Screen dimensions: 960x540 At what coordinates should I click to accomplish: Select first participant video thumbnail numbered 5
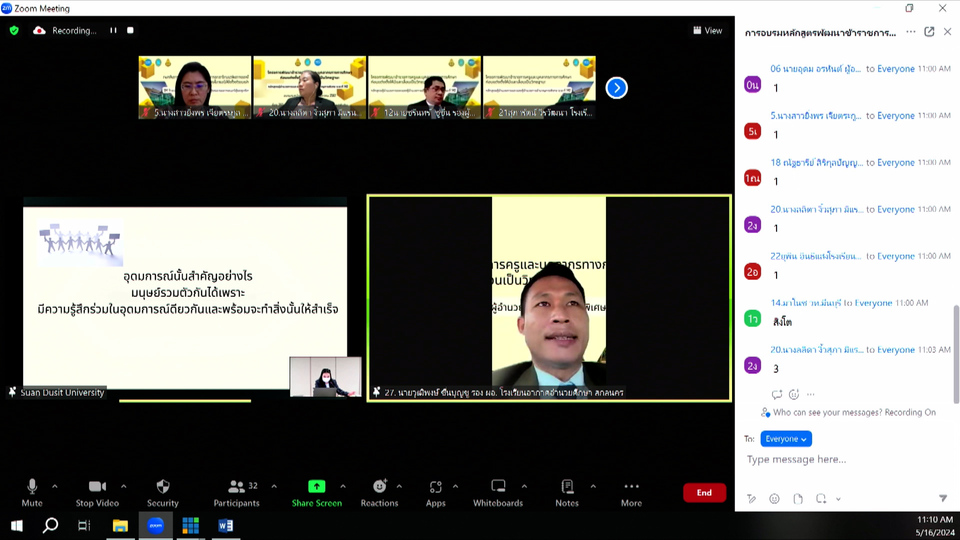(195, 88)
